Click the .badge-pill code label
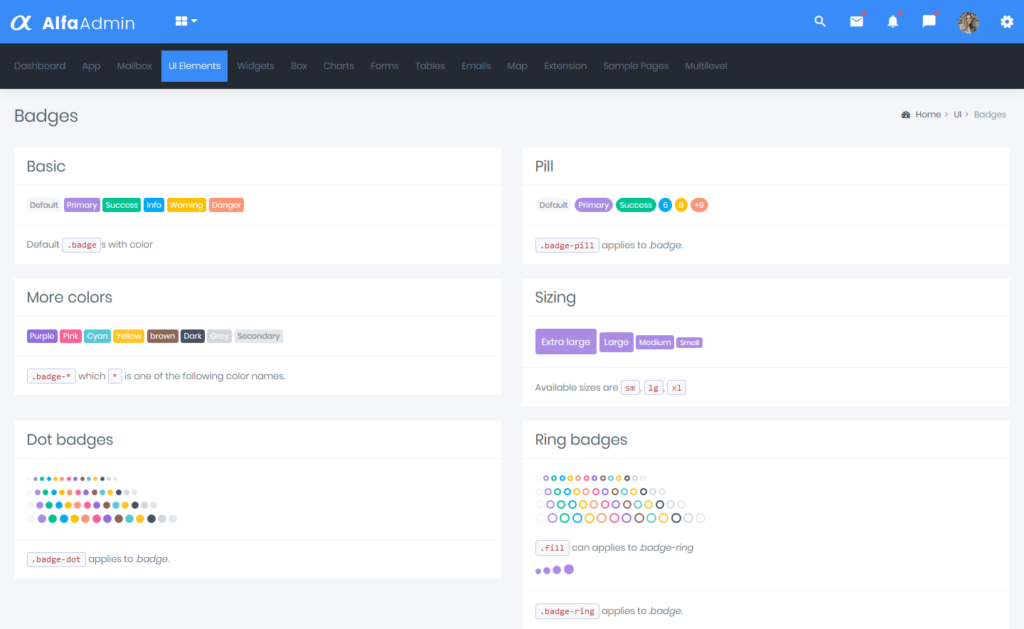This screenshot has height=629, width=1024. pyautogui.click(x=567, y=244)
